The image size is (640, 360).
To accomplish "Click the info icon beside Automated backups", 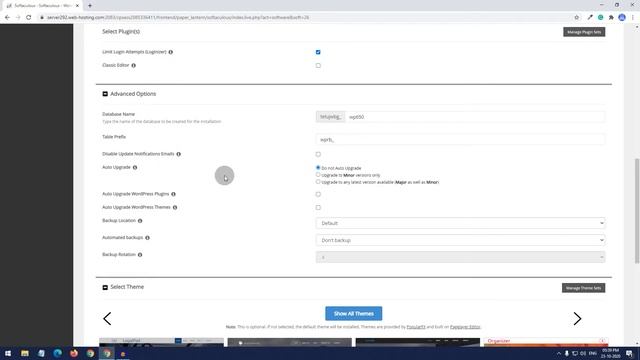I will [x=147, y=238].
